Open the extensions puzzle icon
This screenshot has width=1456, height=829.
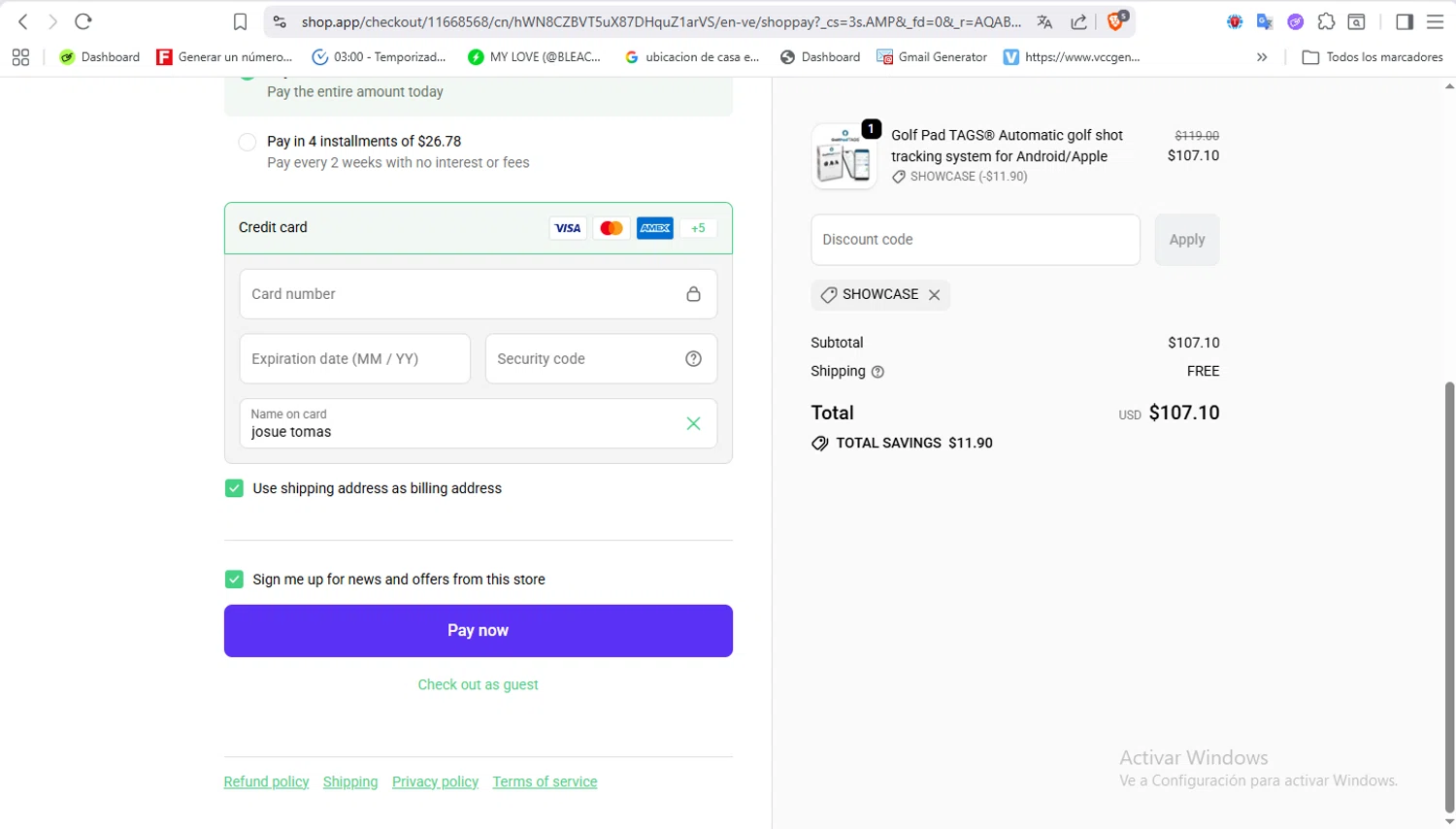point(1326,21)
